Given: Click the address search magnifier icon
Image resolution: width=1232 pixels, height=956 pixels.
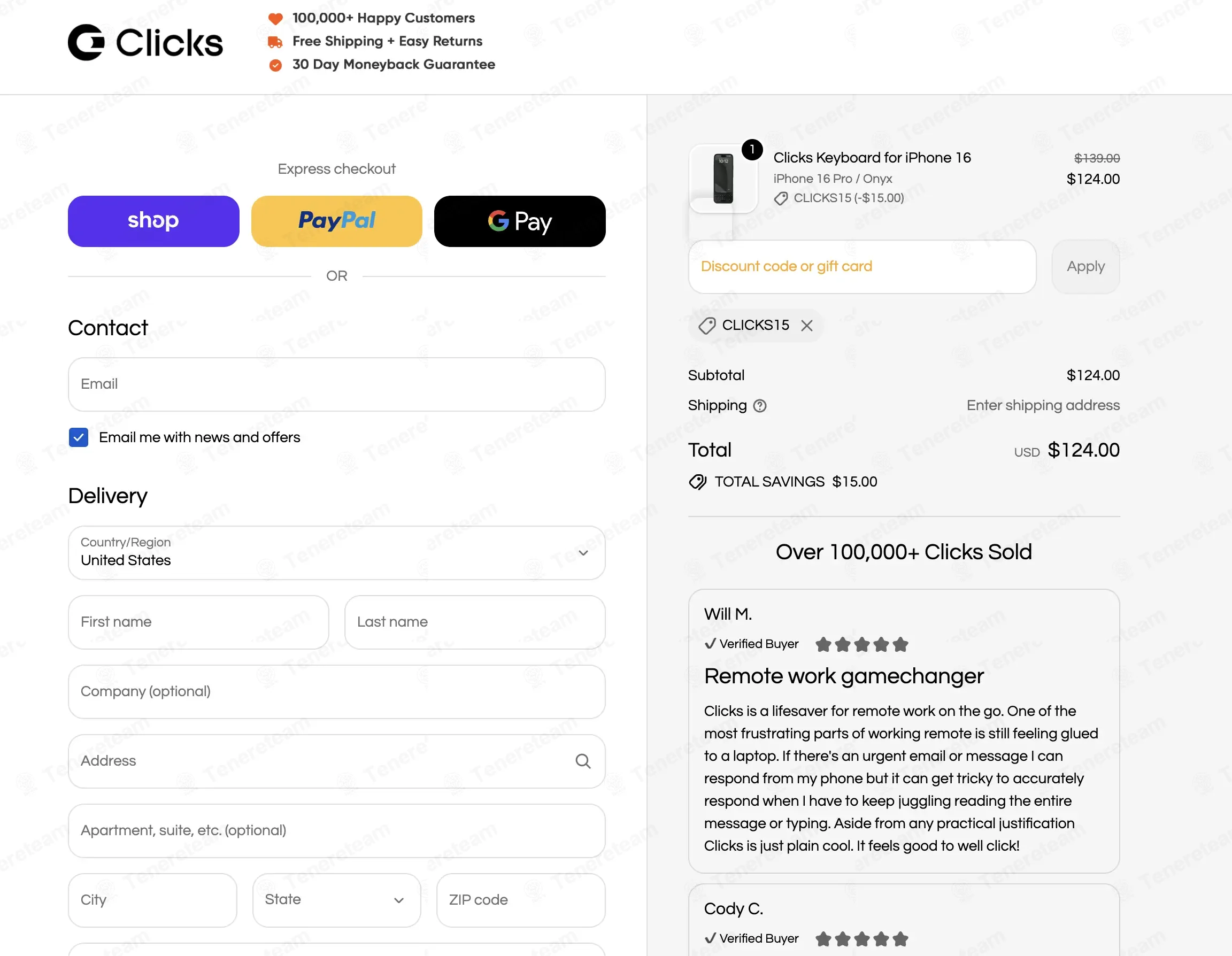Looking at the screenshot, I should [x=583, y=761].
